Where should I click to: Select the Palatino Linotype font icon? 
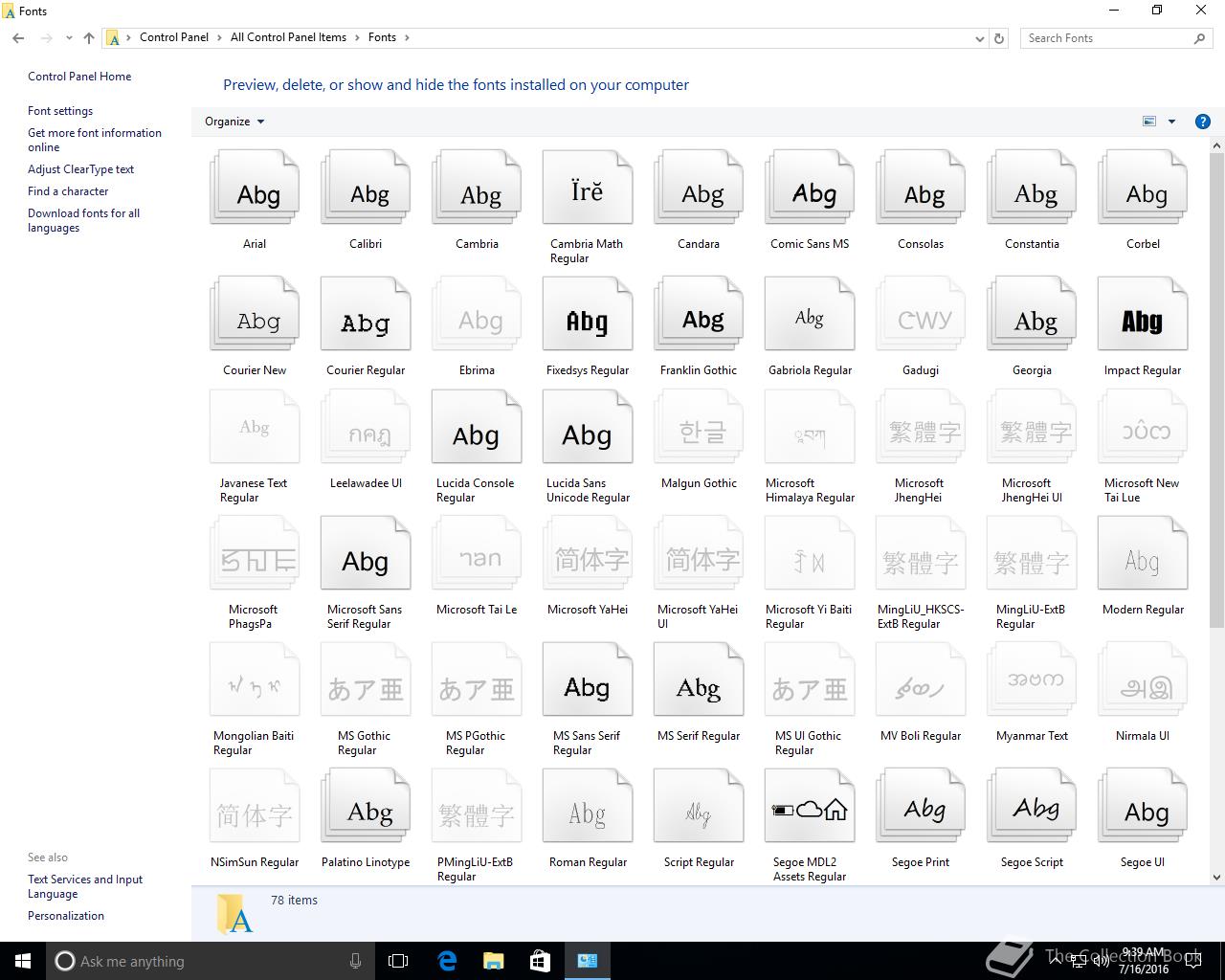point(366,806)
